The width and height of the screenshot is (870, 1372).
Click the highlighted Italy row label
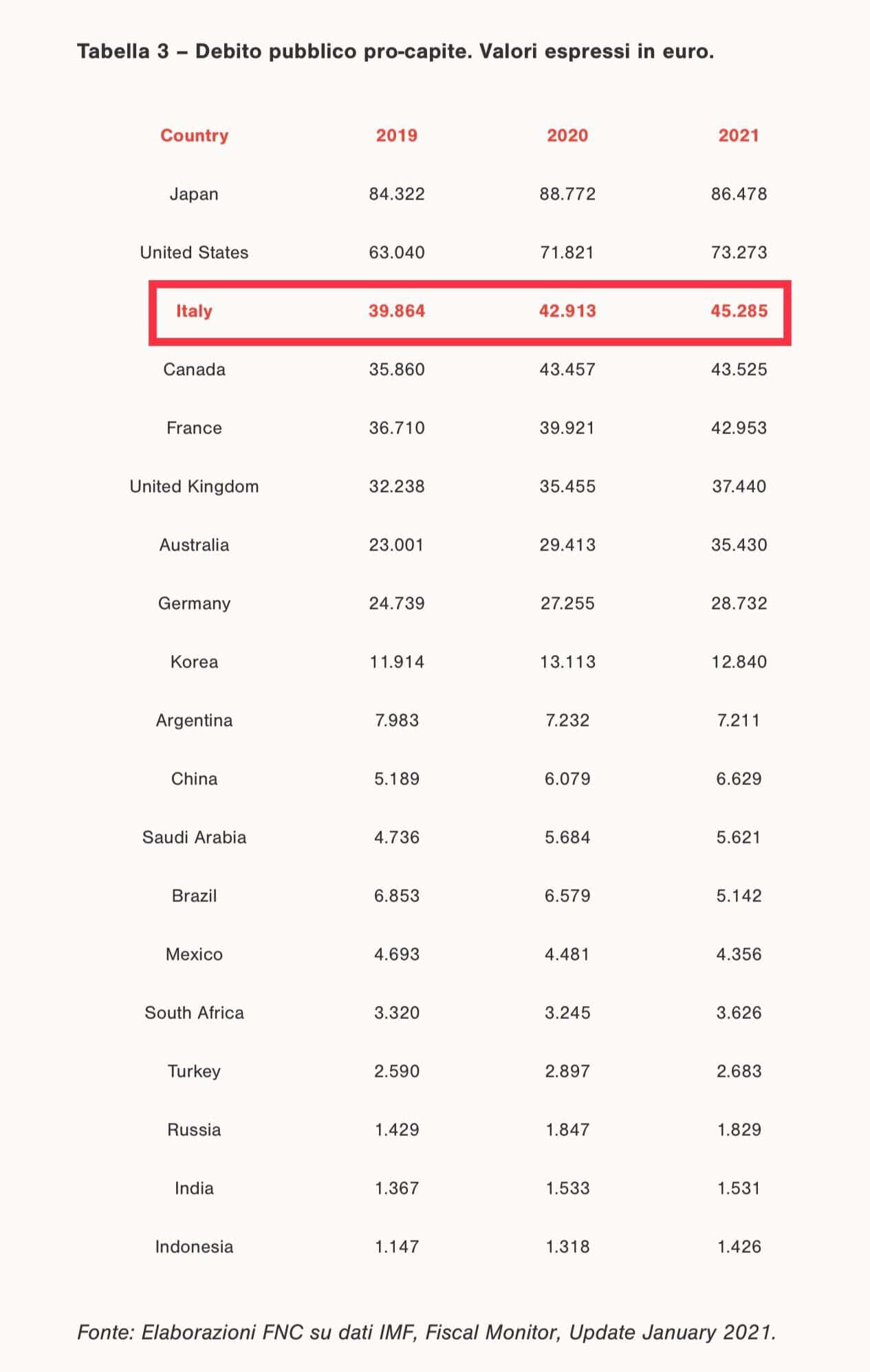click(x=194, y=311)
